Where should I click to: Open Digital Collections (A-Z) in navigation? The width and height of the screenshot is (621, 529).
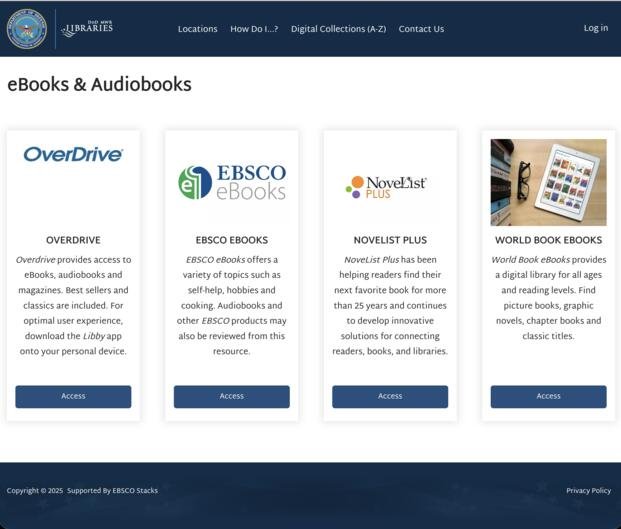click(338, 29)
